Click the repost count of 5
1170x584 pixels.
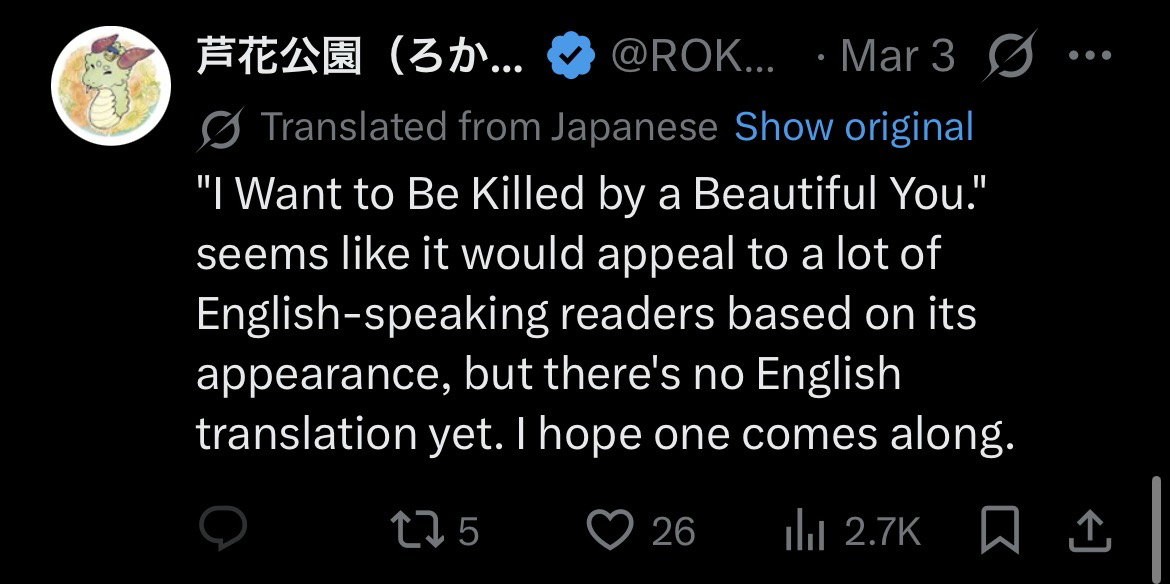click(469, 531)
